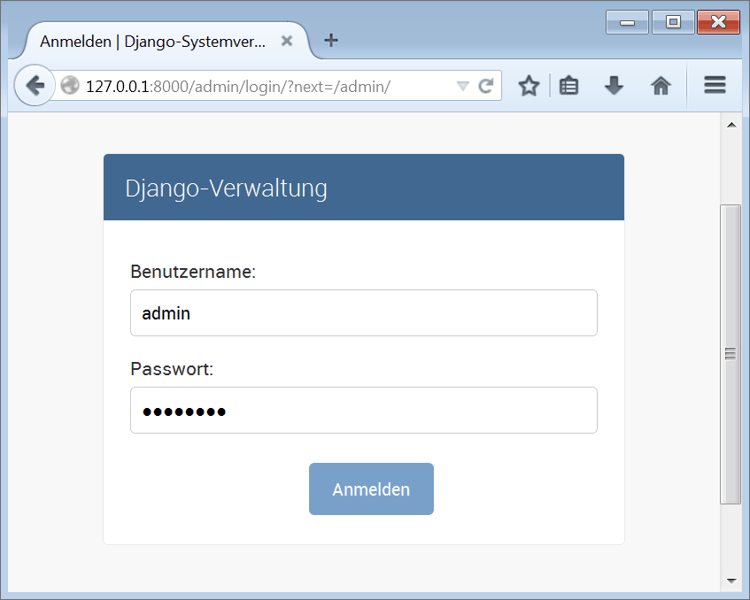Click the browser back arrow button
This screenshot has height=600, width=750.
click(35, 86)
